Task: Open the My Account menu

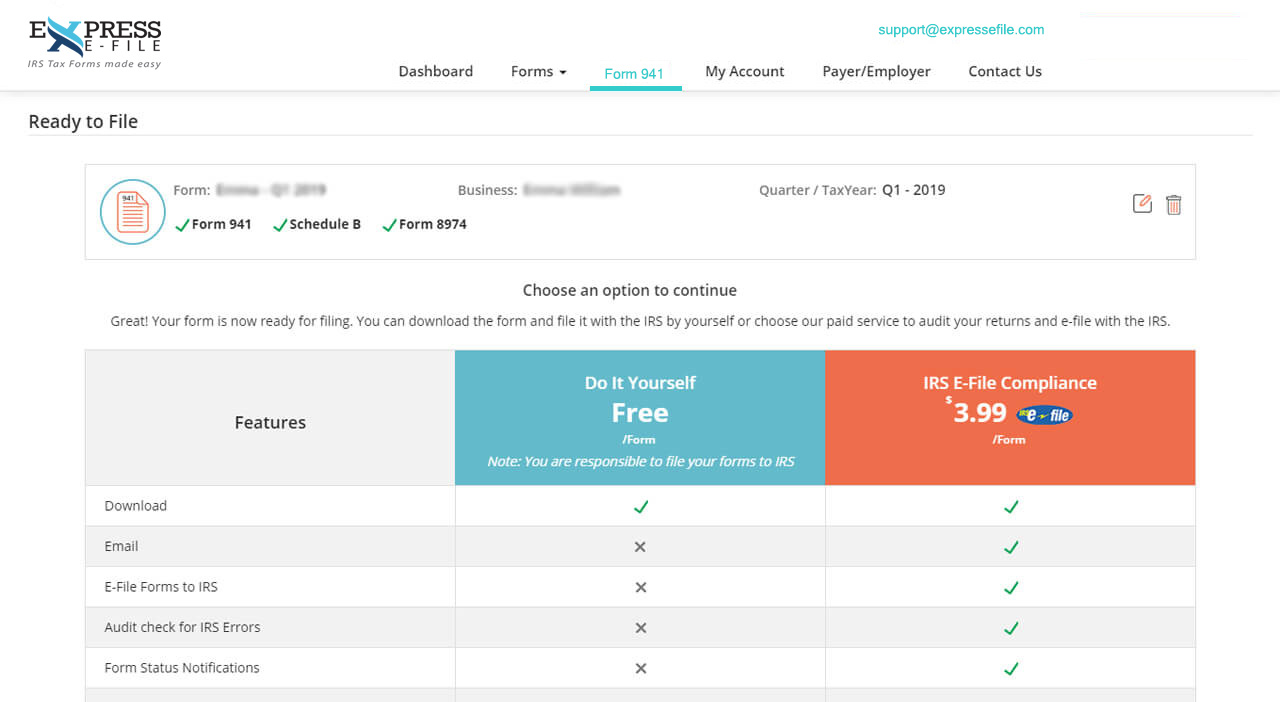Action: coord(745,71)
